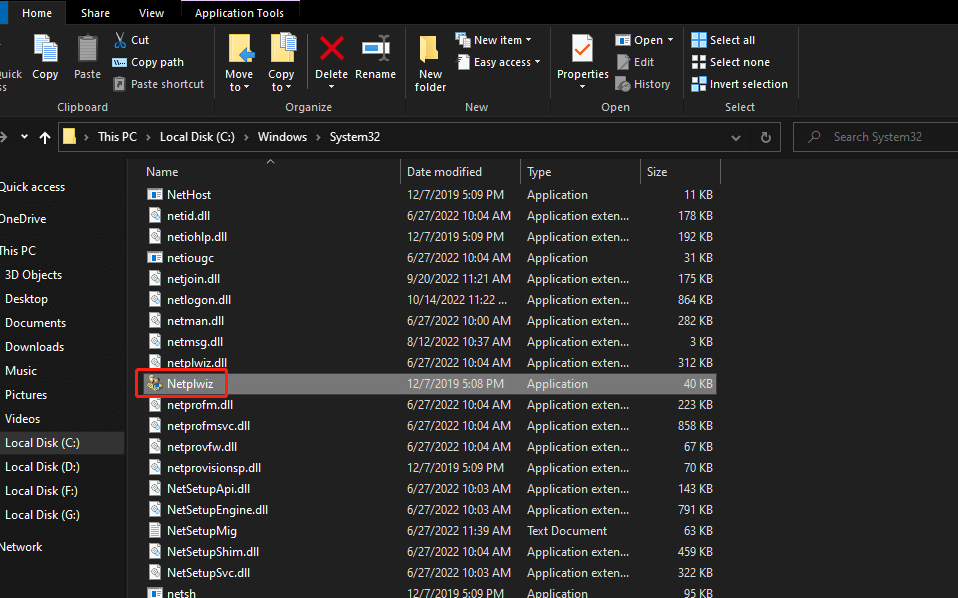
Task: Expand the address bar history dropdown
Action: tap(736, 137)
